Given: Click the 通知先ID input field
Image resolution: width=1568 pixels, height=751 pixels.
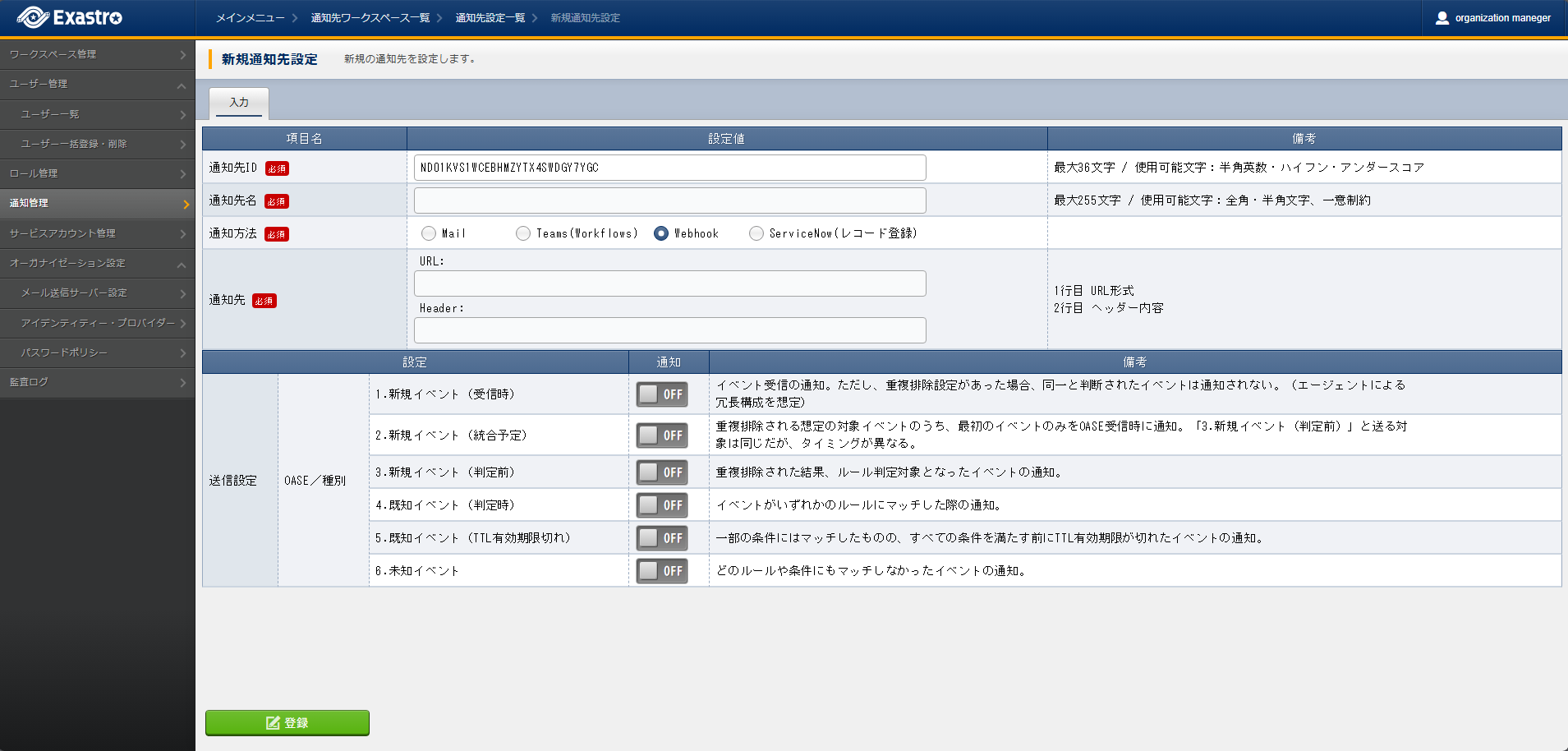Looking at the screenshot, I should pyautogui.click(x=670, y=168).
